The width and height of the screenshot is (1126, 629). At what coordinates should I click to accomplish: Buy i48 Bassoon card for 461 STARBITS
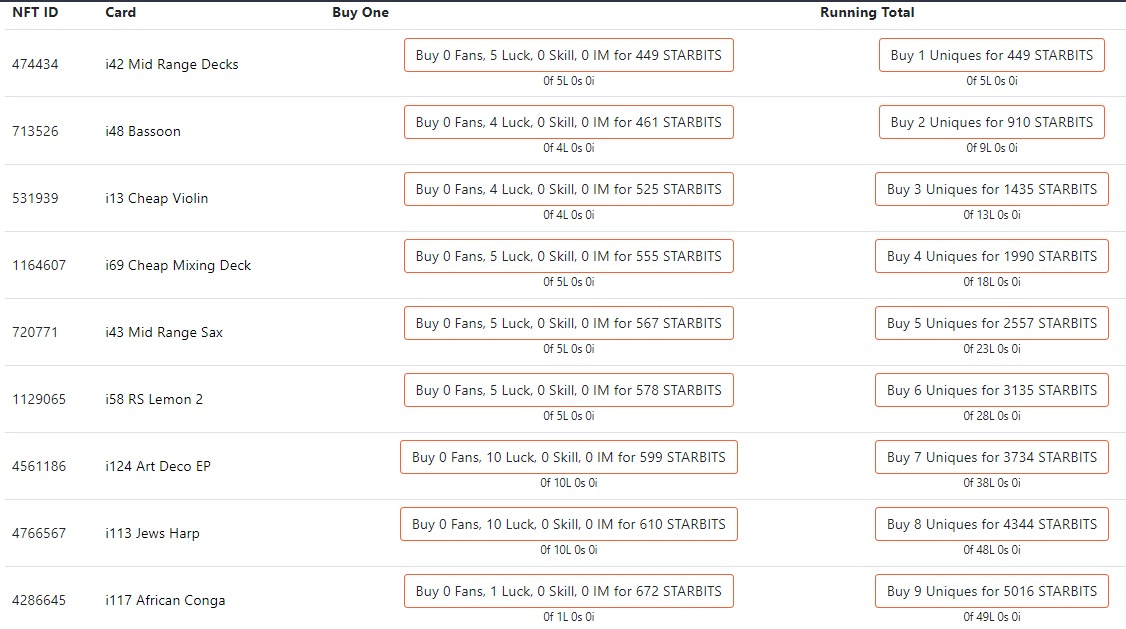(569, 122)
